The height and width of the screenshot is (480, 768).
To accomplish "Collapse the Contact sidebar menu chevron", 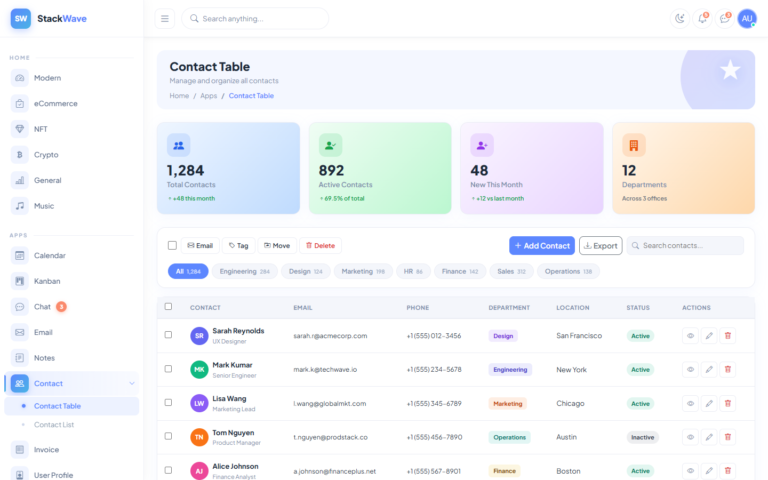I will coord(131,383).
